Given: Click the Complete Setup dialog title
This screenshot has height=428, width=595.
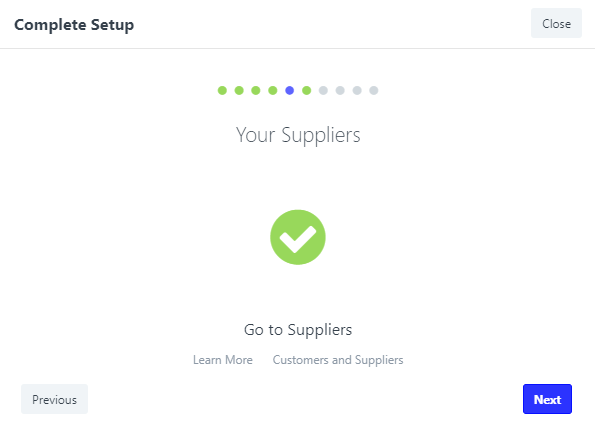Looking at the screenshot, I should point(74,25).
